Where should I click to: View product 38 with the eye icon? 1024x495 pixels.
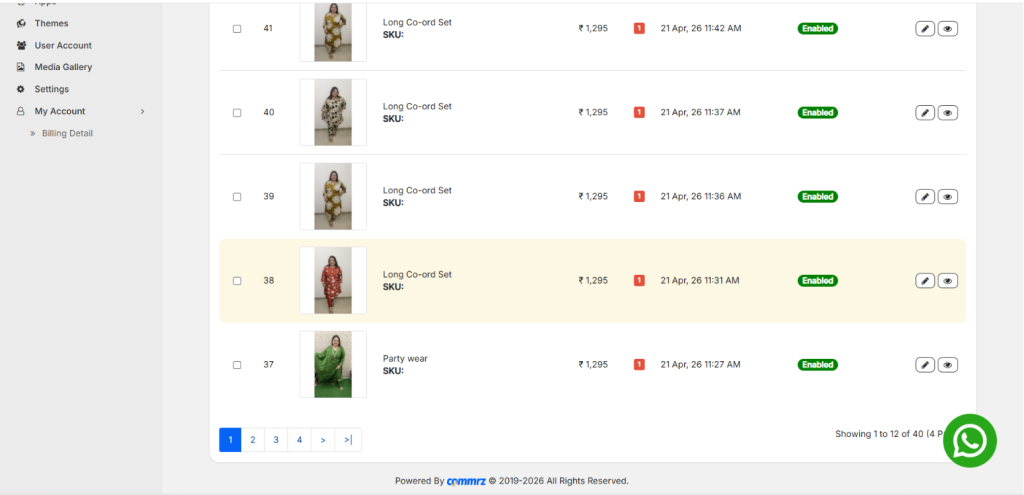pyautogui.click(x=948, y=281)
